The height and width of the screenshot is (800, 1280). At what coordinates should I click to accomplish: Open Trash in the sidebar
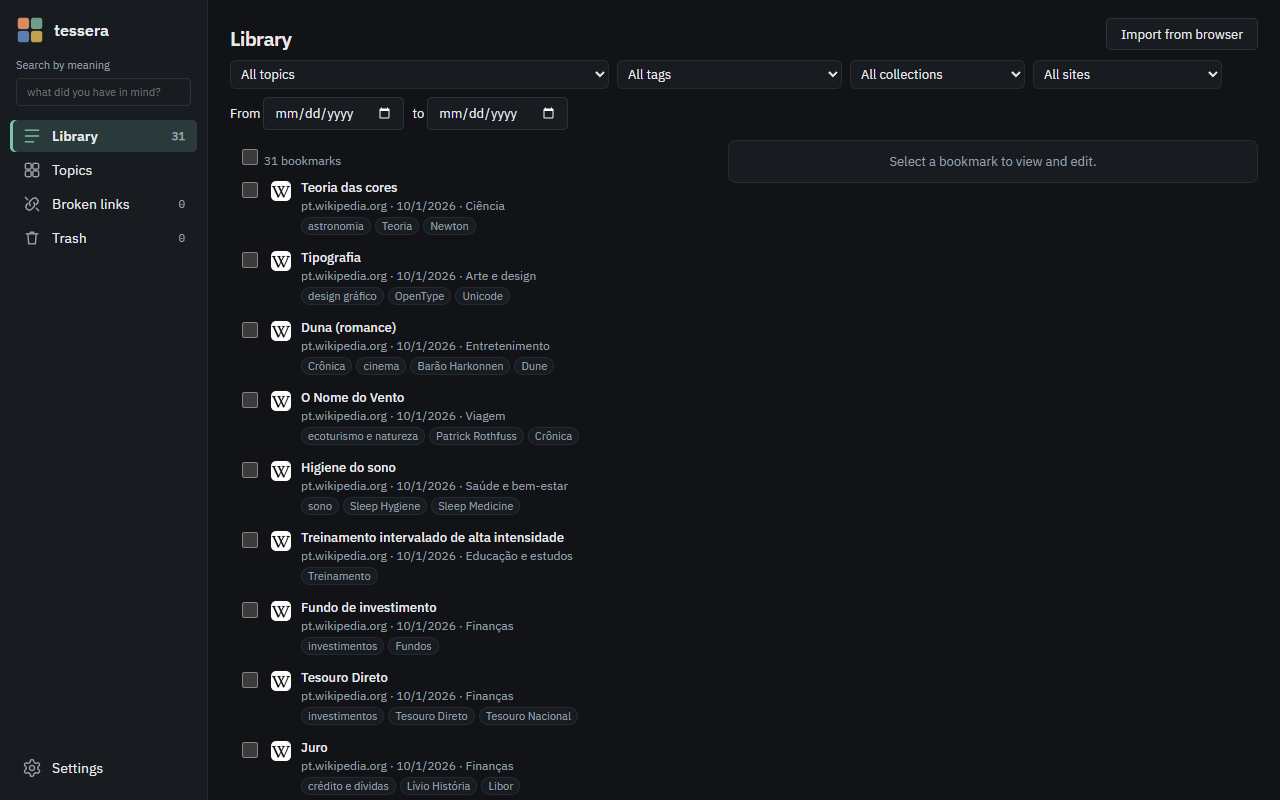coord(104,238)
